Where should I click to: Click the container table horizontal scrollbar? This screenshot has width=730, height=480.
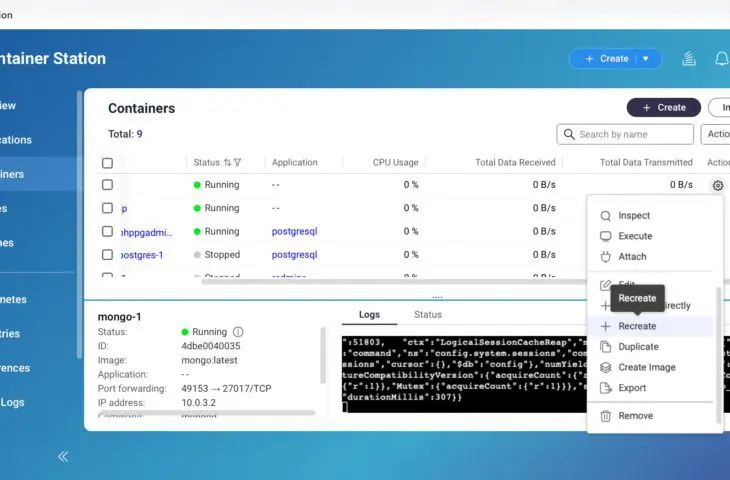[393, 282]
